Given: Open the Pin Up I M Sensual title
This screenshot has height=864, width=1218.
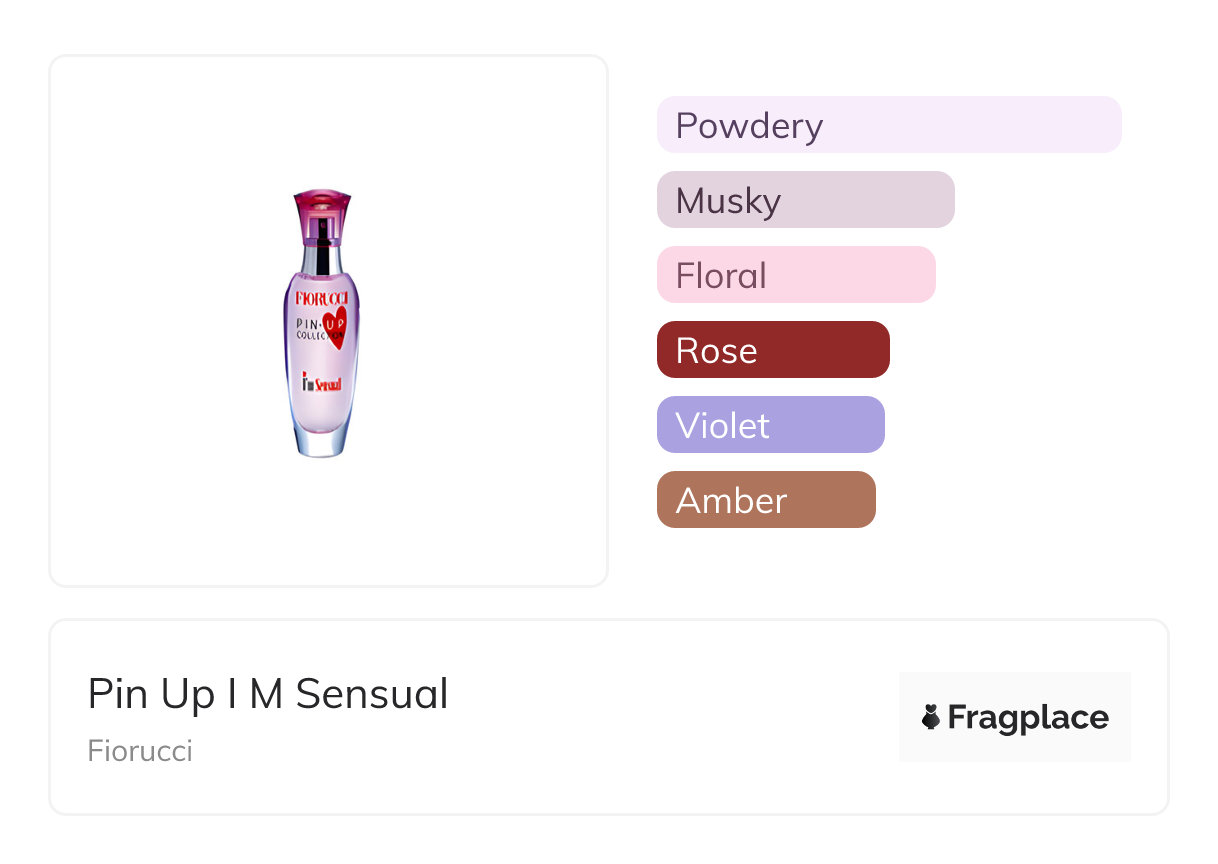Looking at the screenshot, I should (268, 694).
